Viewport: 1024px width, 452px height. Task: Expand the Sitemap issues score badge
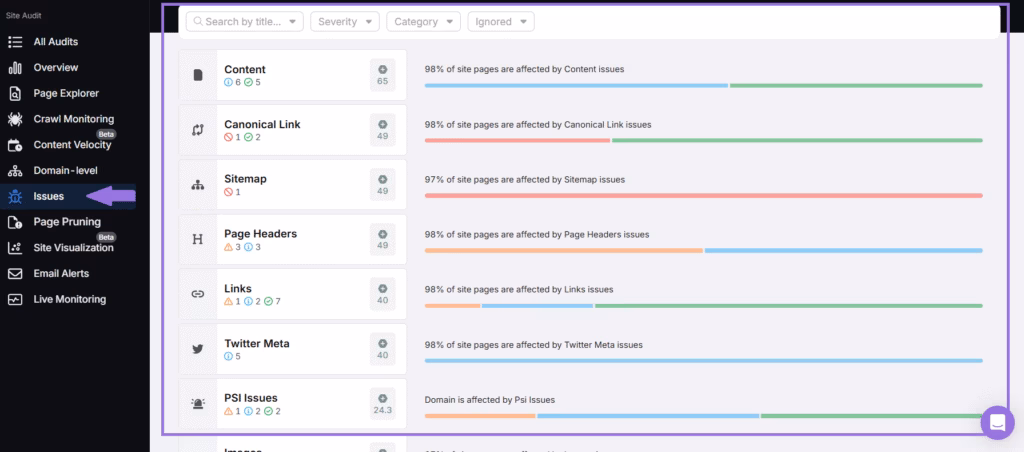coord(382,185)
